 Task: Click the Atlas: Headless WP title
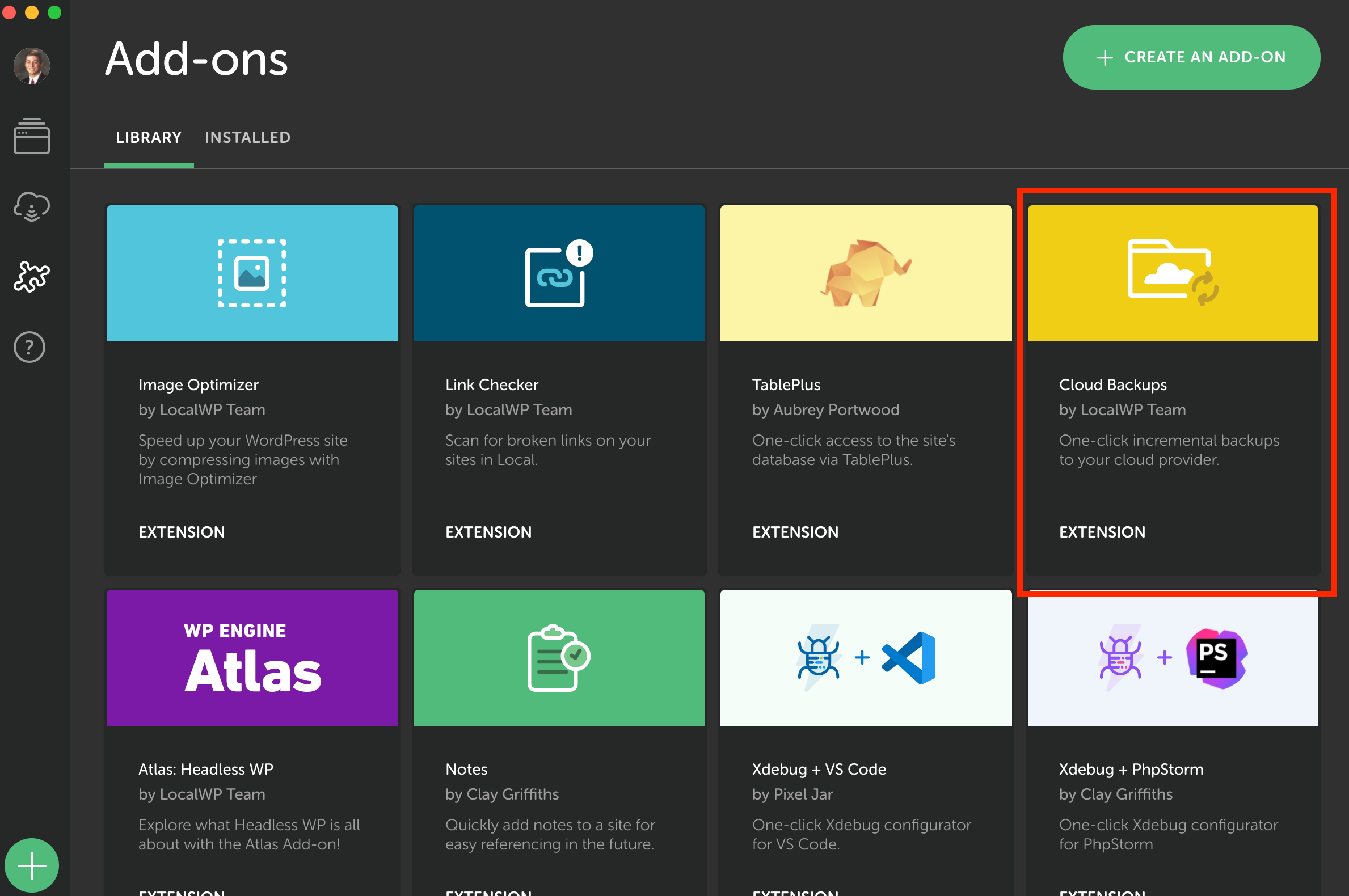[x=206, y=769]
